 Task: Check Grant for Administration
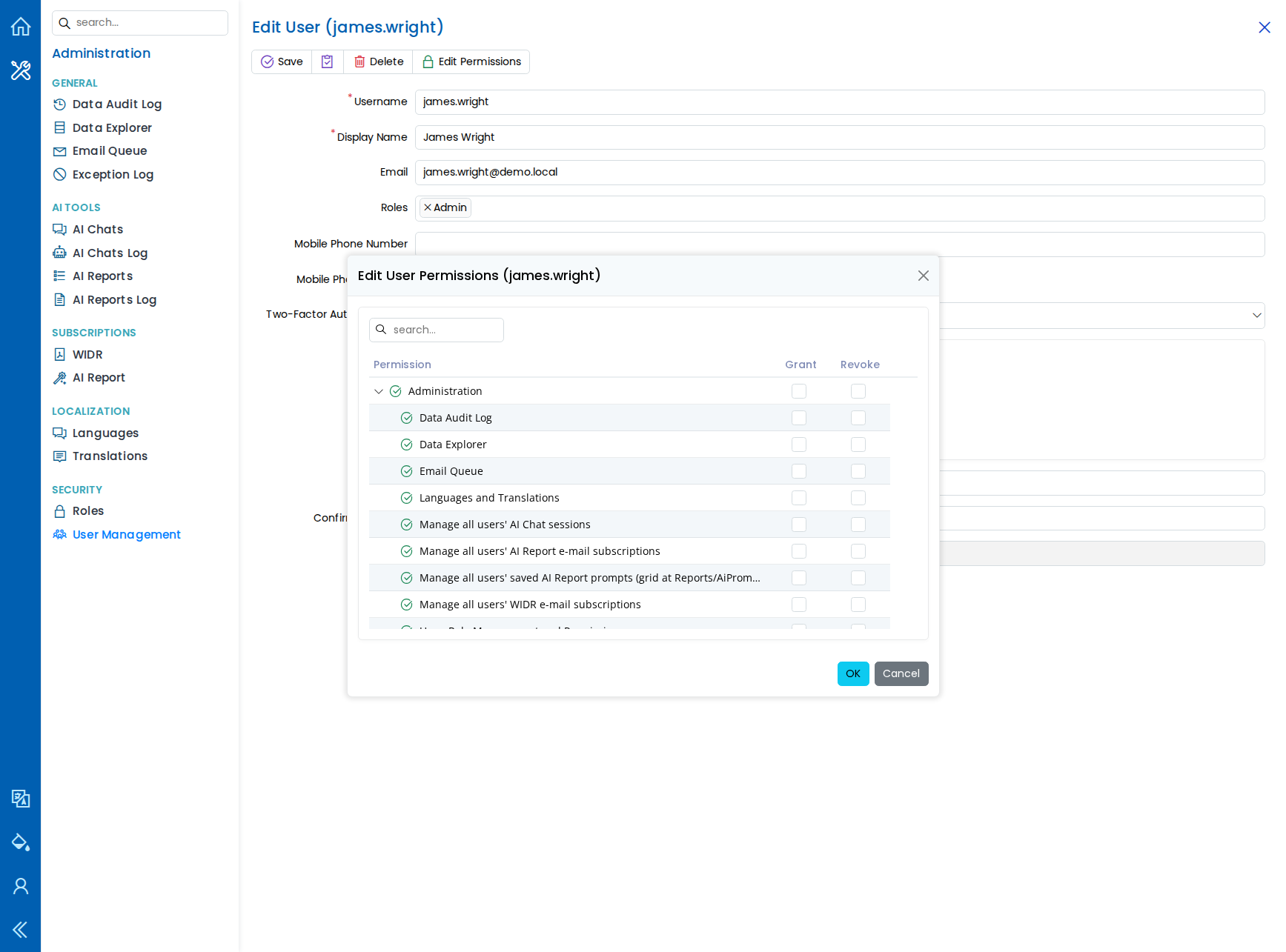799,391
